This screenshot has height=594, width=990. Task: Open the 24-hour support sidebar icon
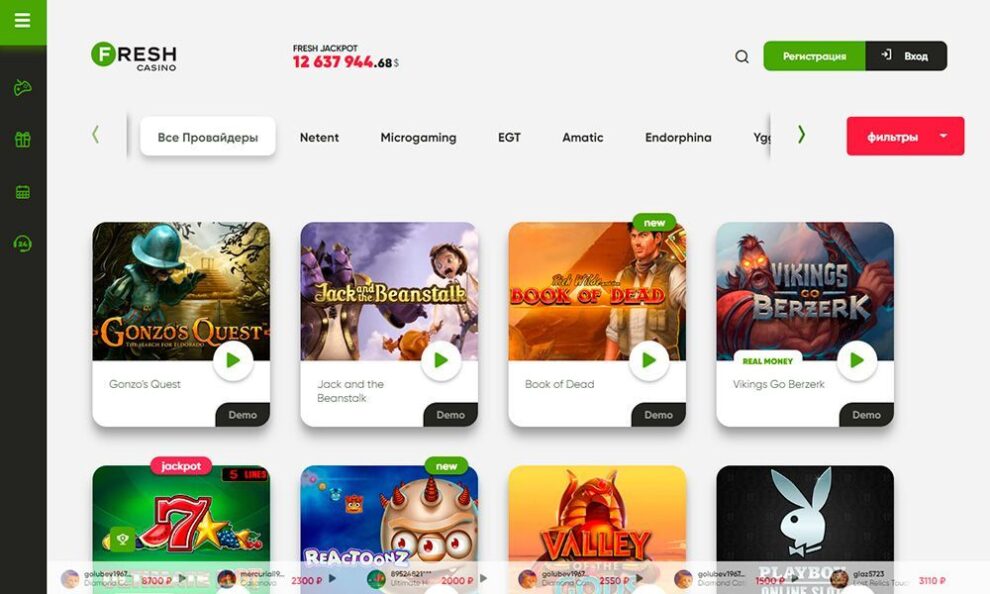pos(23,244)
